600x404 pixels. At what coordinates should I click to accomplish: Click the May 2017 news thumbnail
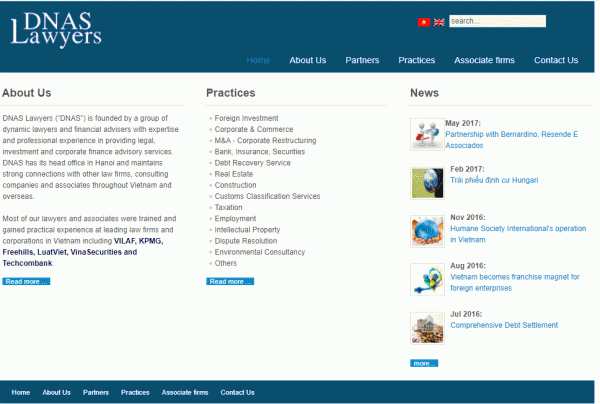(x=427, y=134)
